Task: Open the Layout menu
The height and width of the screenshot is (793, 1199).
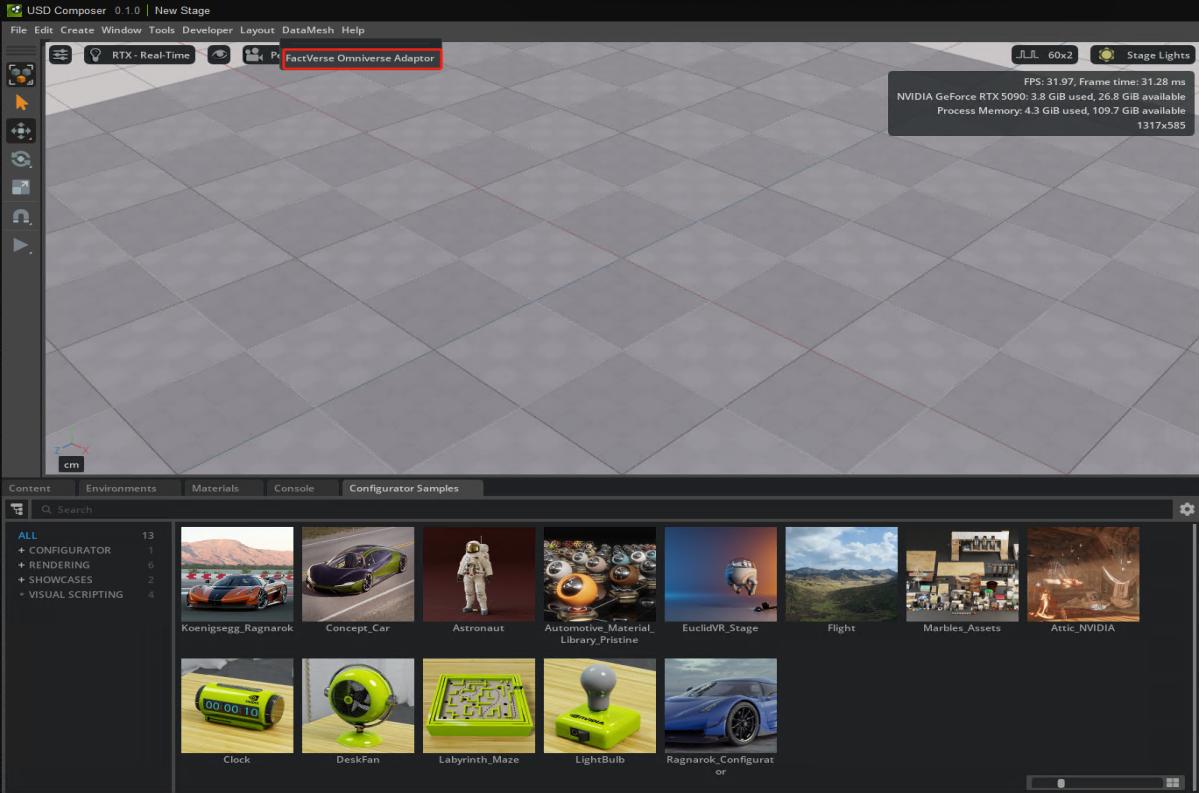Action: tap(257, 30)
